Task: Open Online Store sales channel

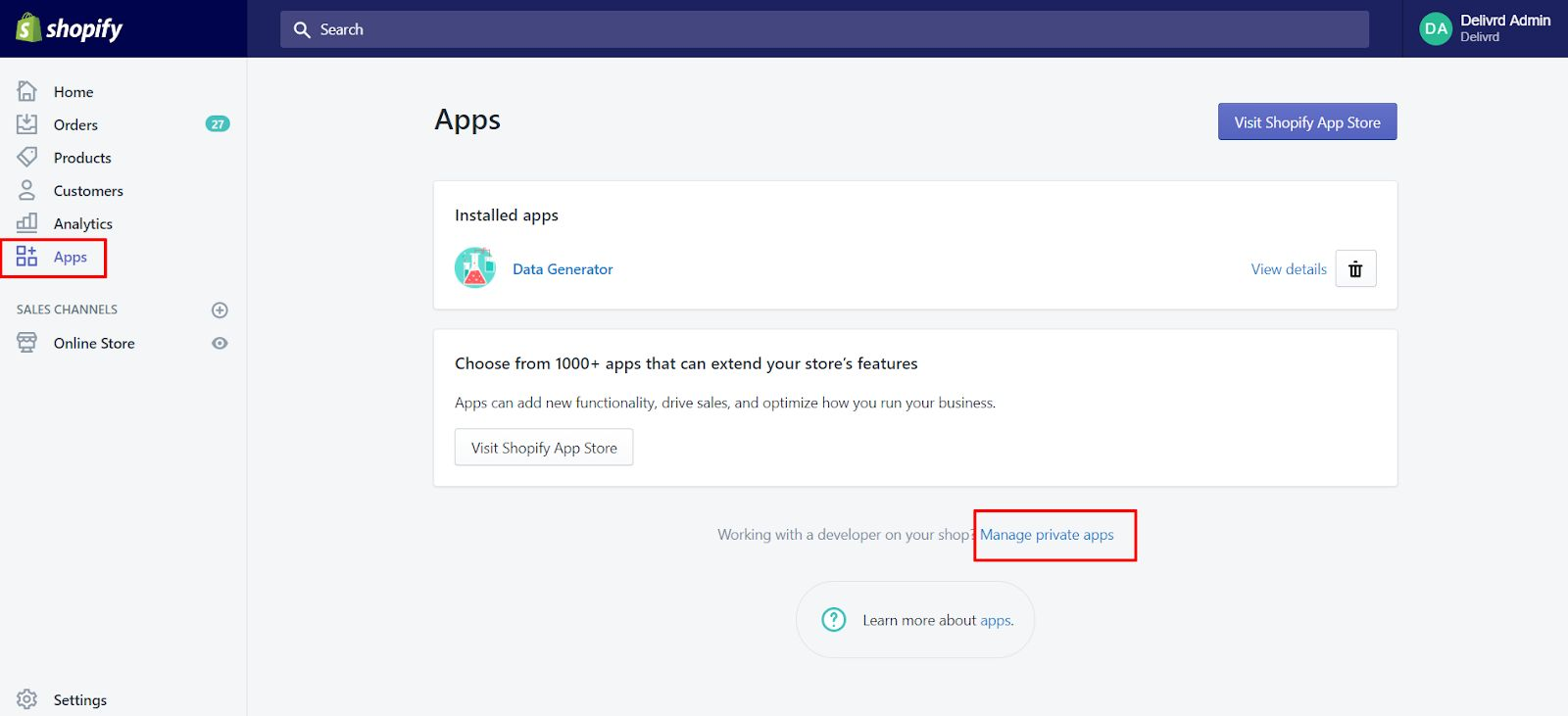Action: [x=94, y=343]
